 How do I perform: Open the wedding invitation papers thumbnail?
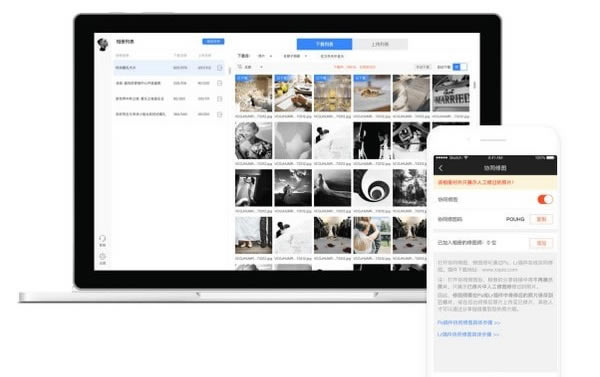pos(411,93)
